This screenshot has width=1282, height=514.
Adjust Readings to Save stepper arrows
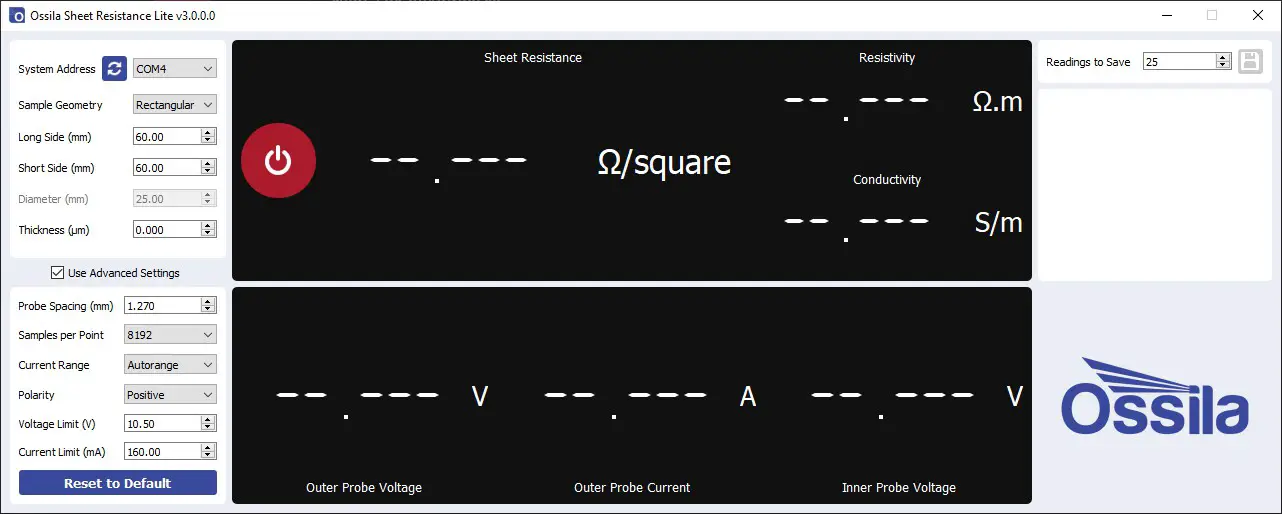coord(1223,62)
